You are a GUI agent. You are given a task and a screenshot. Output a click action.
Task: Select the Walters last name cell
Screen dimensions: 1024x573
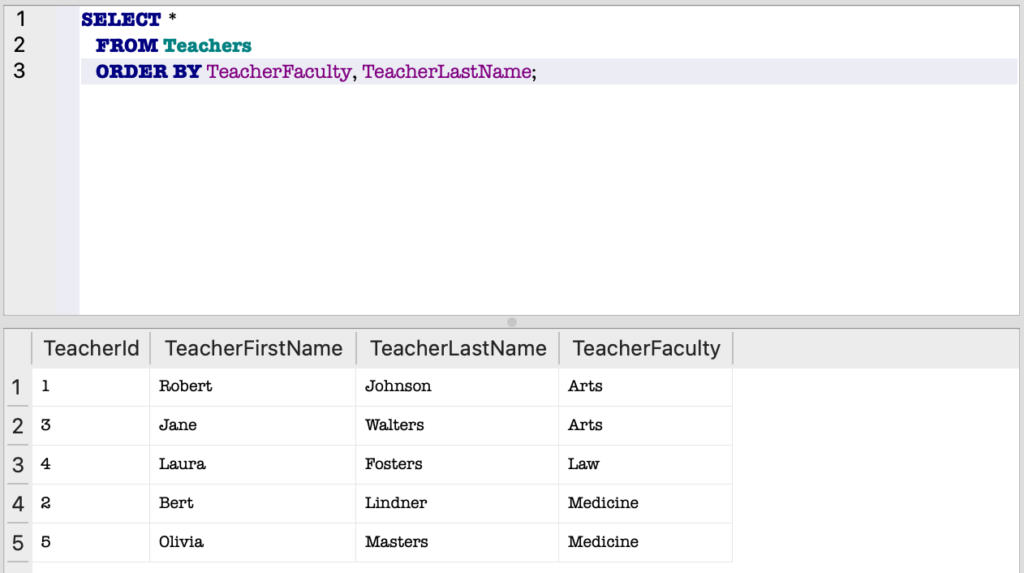(394, 425)
